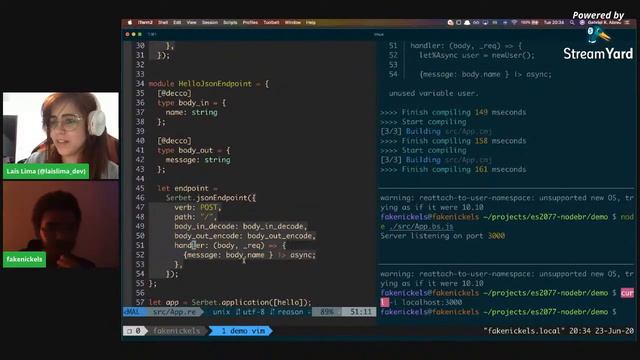Click 'verb: POST' on line 47
Viewport: 640px width, 360px height.
click(196, 207)
